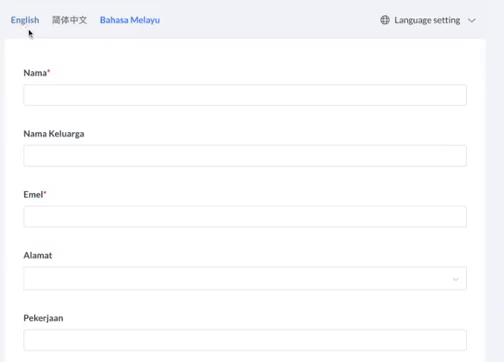Screen dimensions: 504x362
Task: Open the Language setting dropdown label
Action: pyautogui.click(x=427, y=20)
